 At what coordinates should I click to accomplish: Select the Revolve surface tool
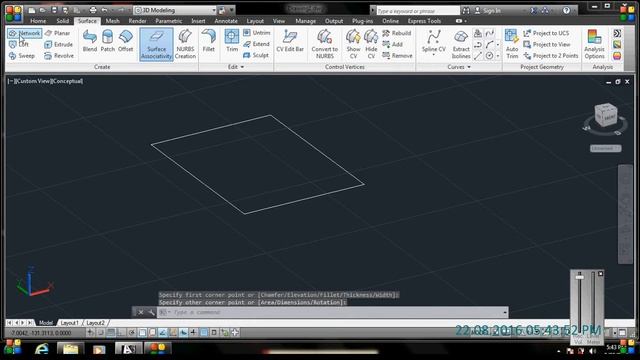pos(59,56)
